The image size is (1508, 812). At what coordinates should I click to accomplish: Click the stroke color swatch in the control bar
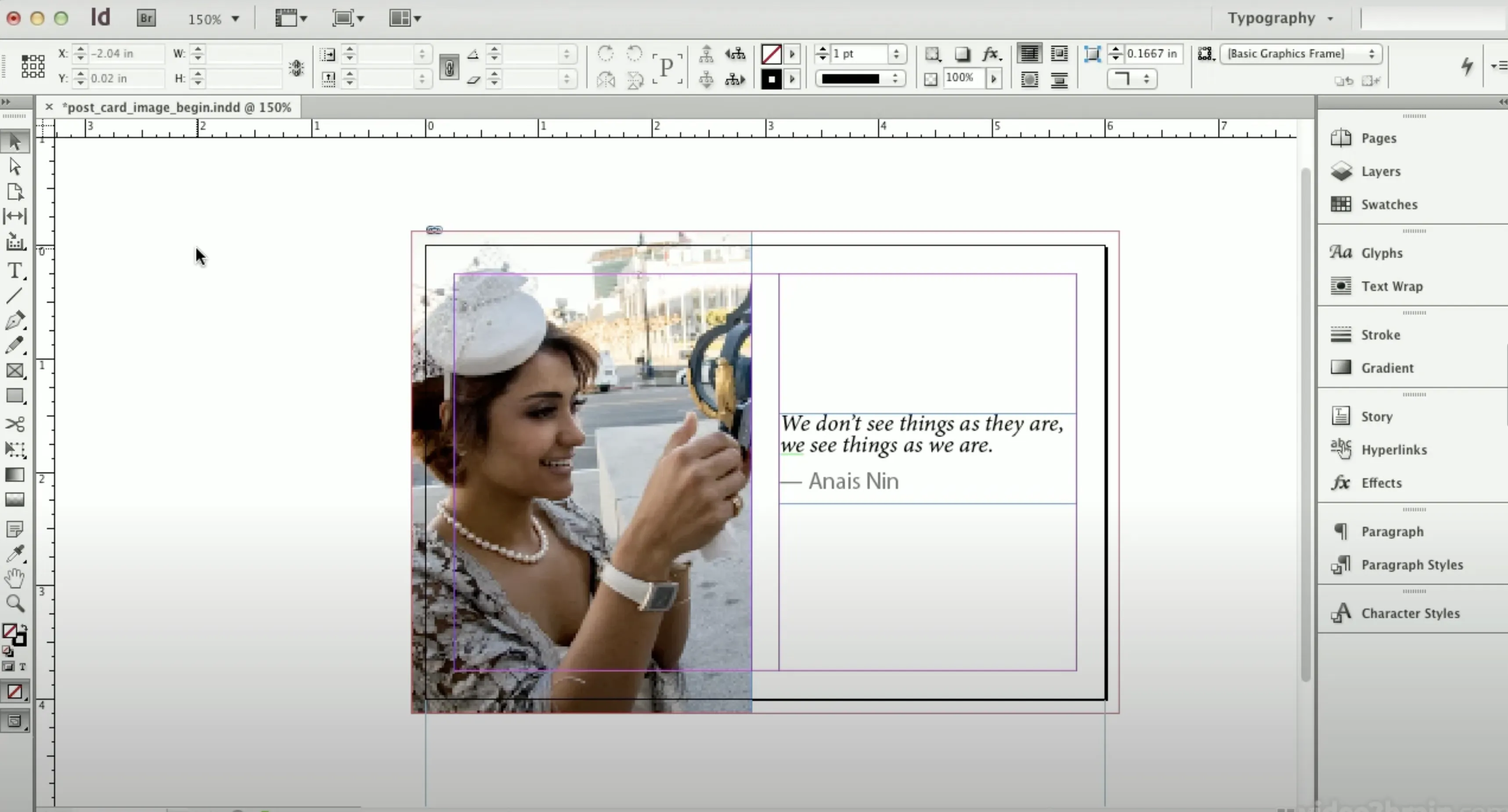coord(771,79)
